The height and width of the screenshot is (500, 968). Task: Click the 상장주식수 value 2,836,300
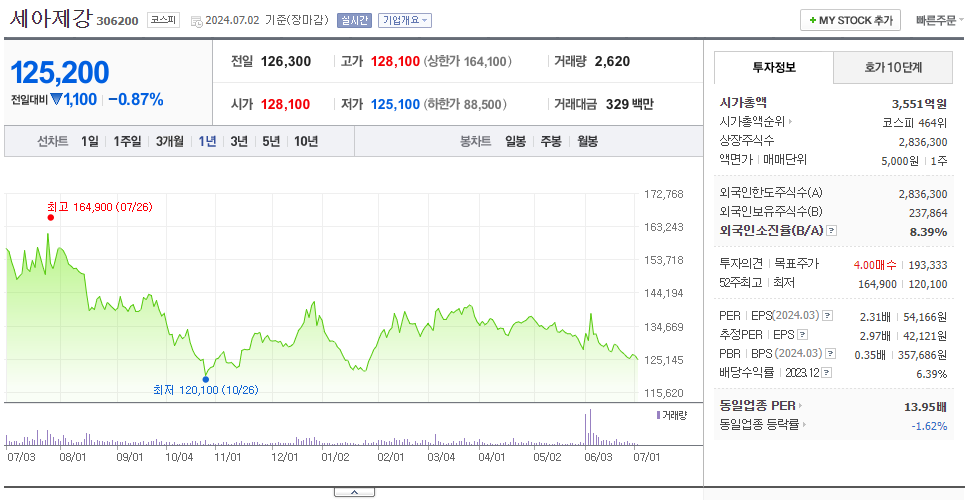(923, 141)
